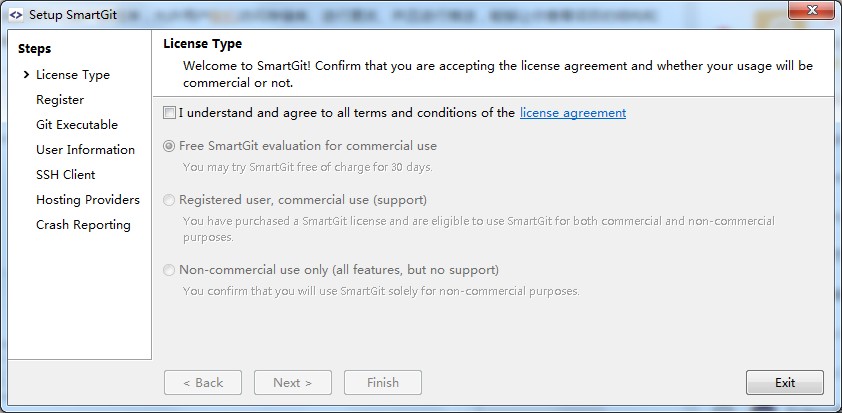Screen dimensions: 842x413
Task: Click the Exit button
Action: coord(785,382)
